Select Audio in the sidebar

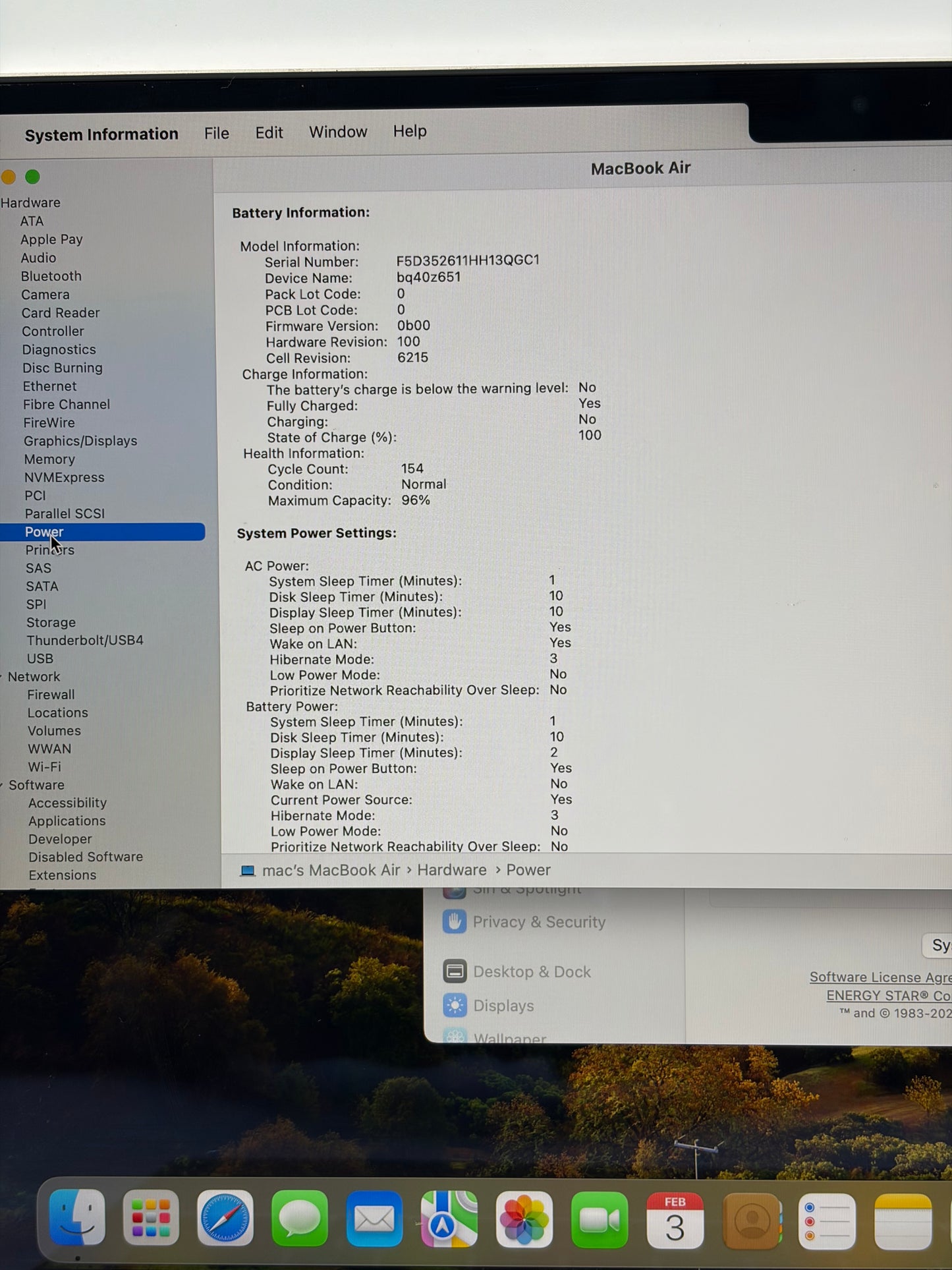click(38, 258)
